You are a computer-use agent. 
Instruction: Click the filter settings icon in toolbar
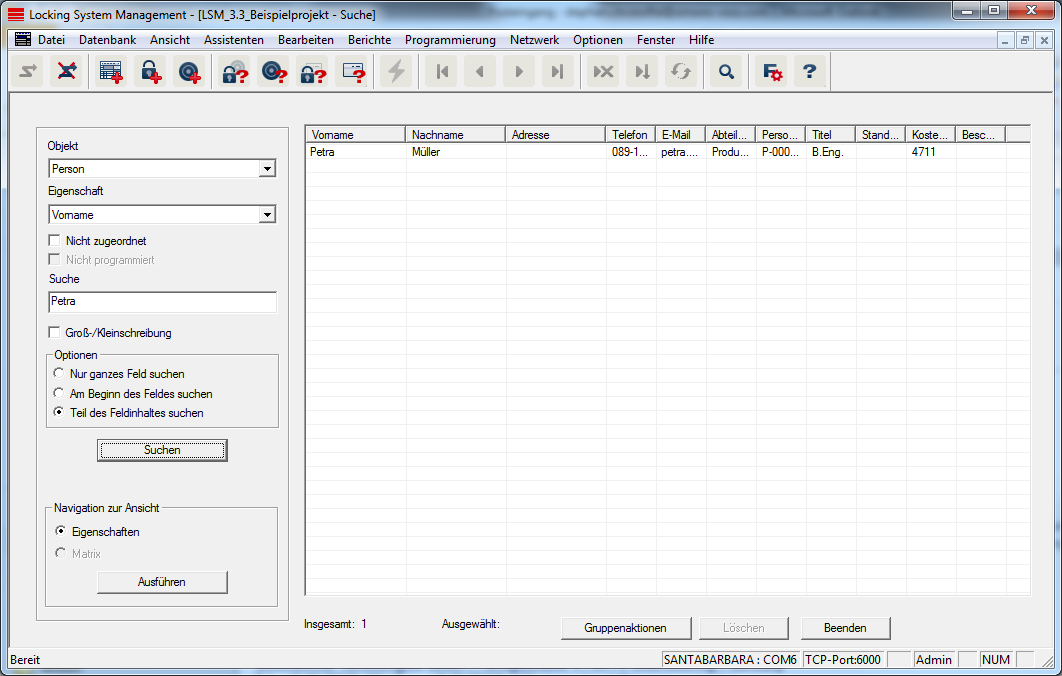tap(771, 72)
